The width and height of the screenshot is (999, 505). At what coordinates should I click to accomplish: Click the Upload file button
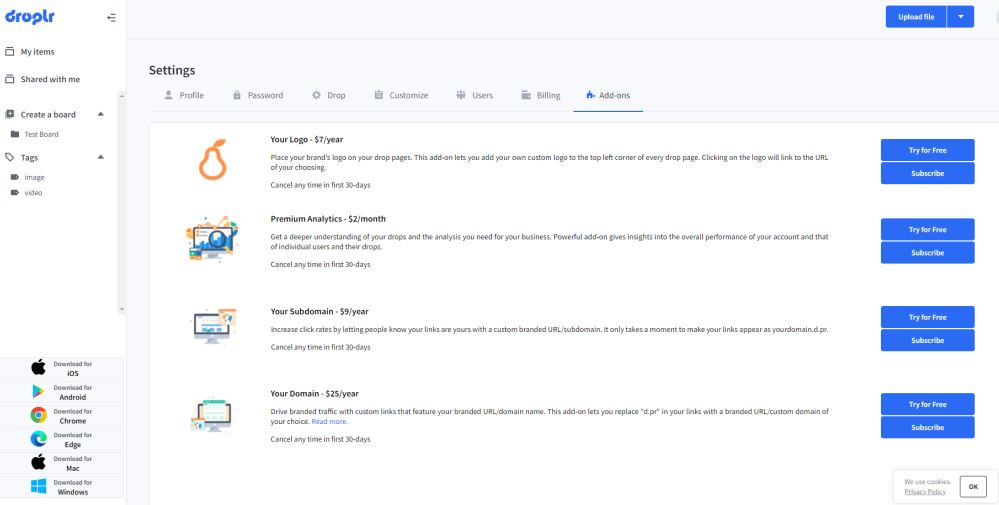(916, 17)
